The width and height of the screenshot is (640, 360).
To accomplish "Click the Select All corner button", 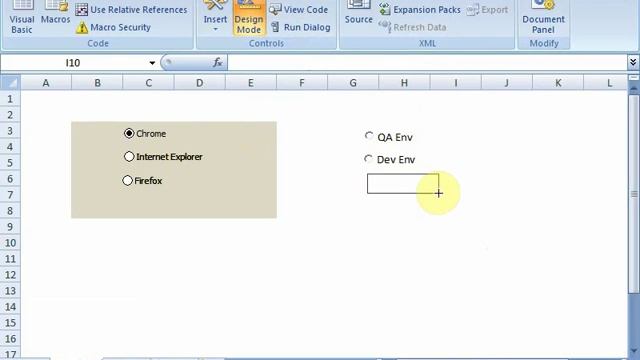I will pos(10,83).
